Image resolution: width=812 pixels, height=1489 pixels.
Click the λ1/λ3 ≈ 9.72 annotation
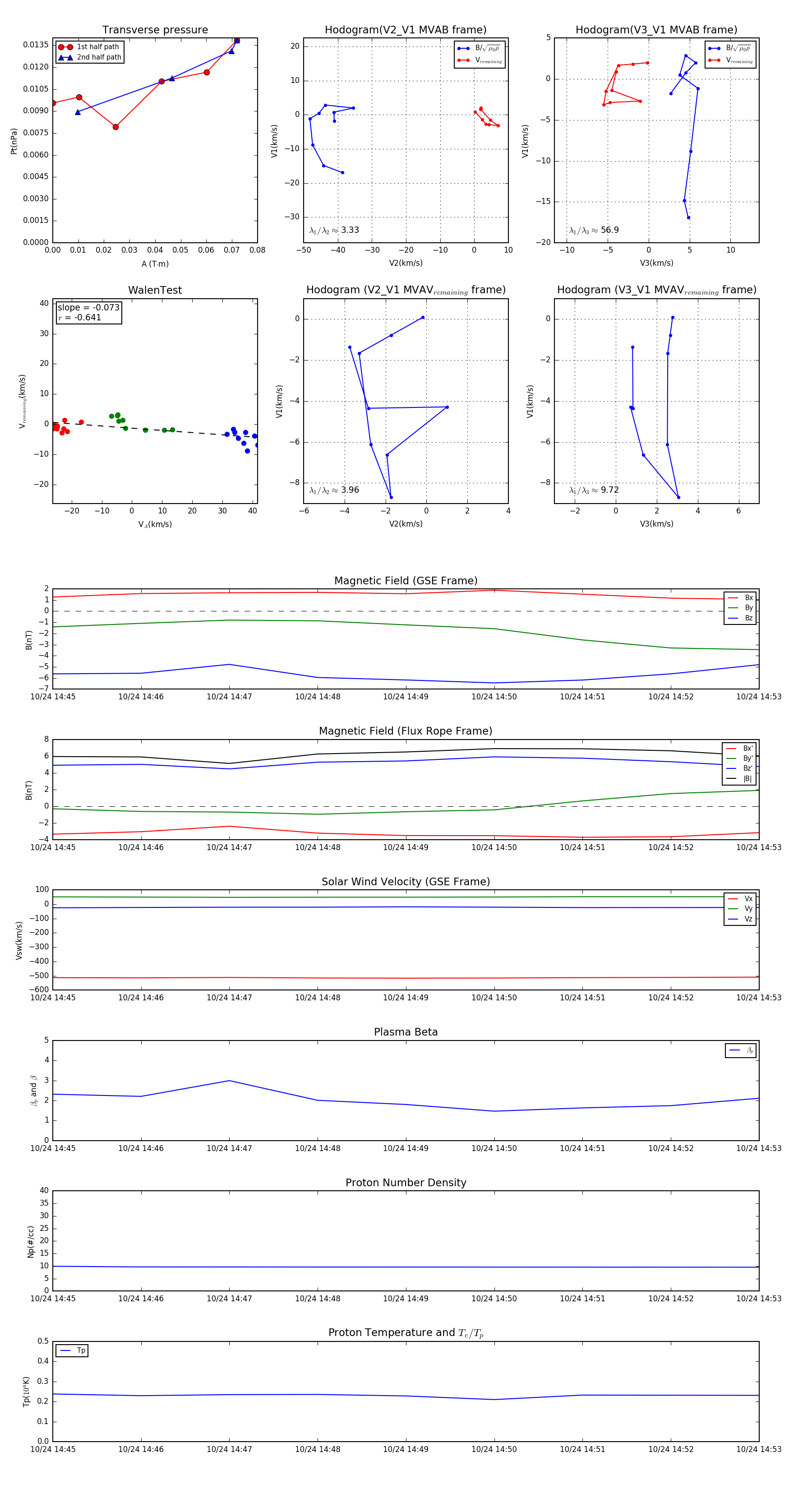click(x=594, y=490)
